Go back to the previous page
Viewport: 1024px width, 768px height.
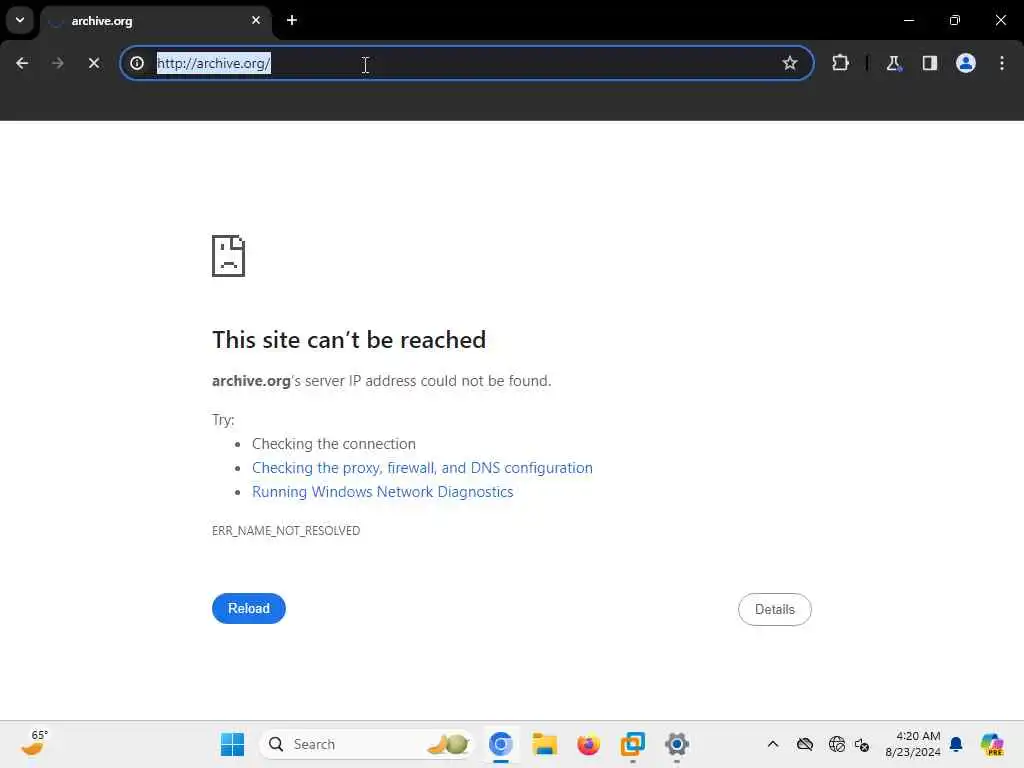(22, 63)
